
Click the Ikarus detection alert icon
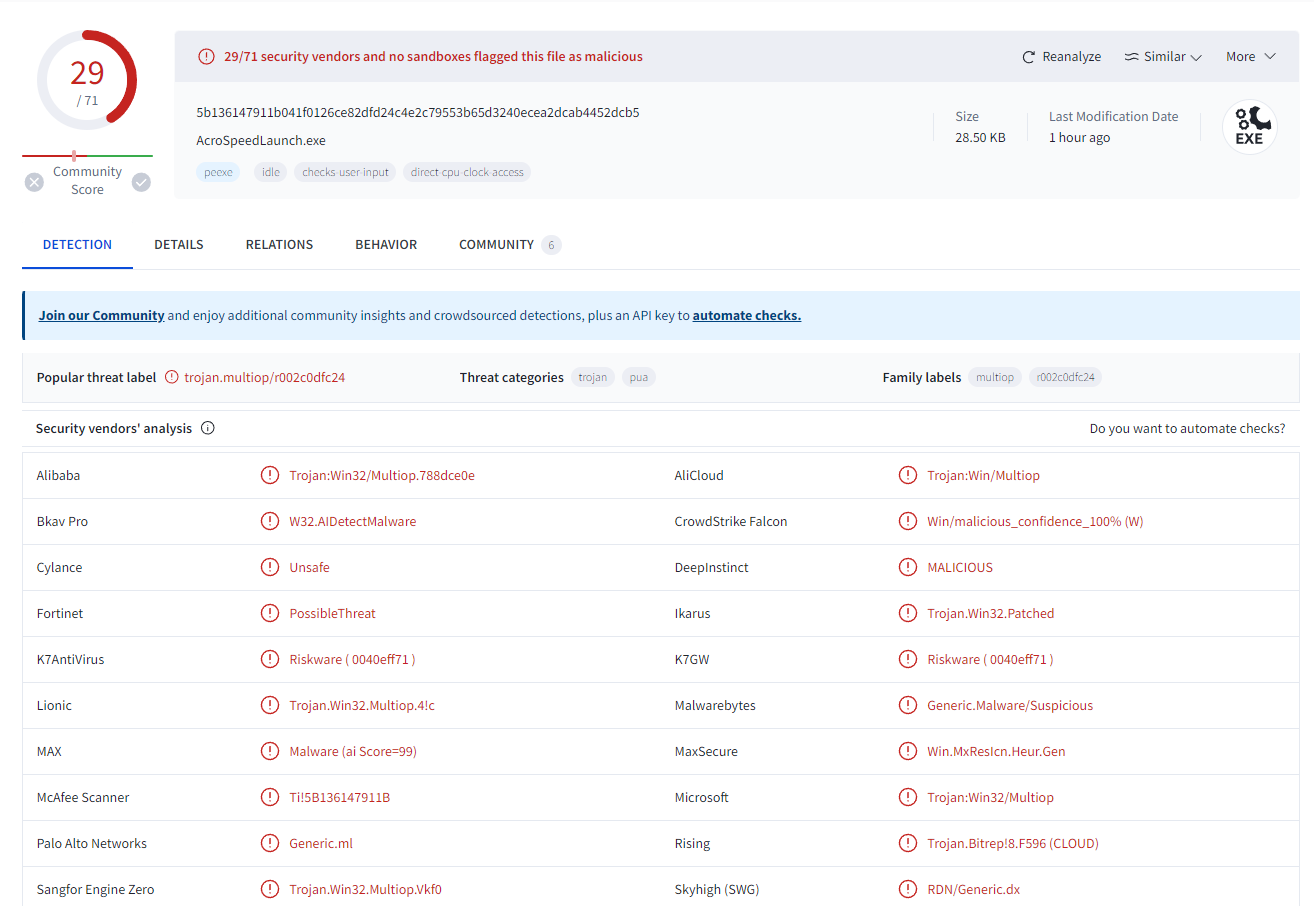[908, 613]
